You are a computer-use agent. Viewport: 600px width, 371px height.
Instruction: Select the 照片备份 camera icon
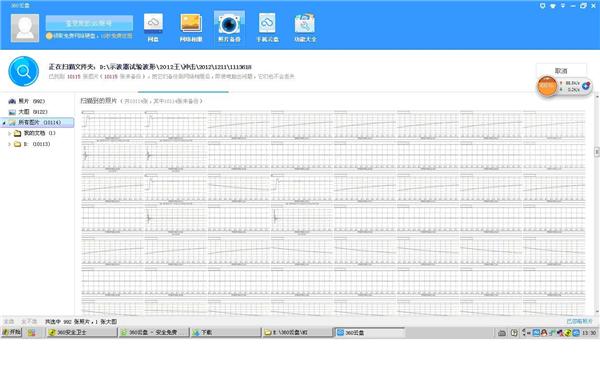coord(229,28)
